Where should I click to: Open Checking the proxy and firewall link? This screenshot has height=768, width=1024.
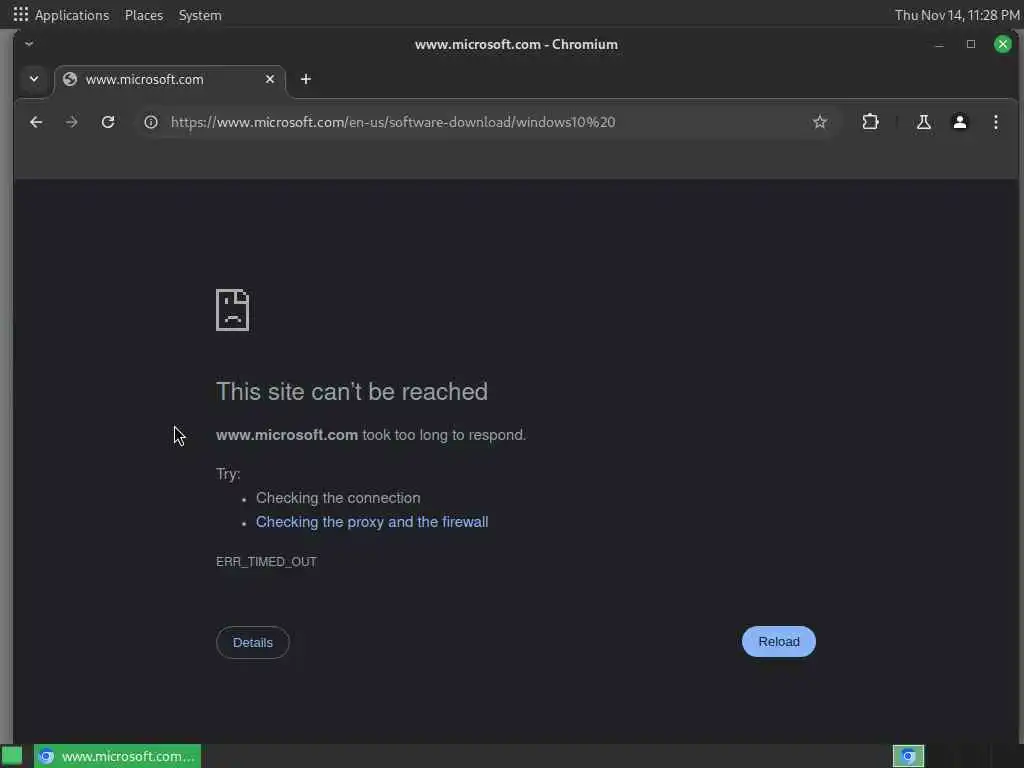tap(372, 522)
